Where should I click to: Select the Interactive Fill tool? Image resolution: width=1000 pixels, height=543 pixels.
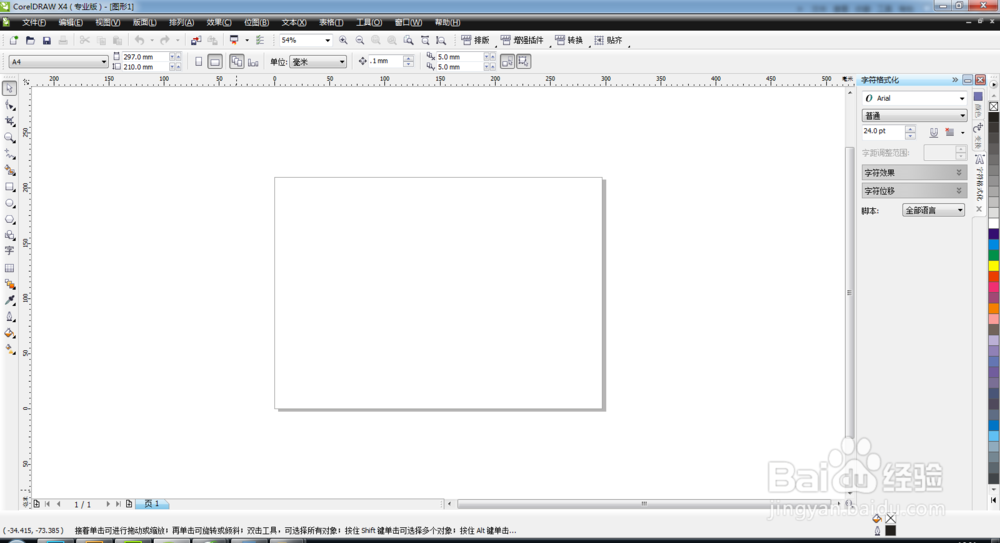pos(10,349)
